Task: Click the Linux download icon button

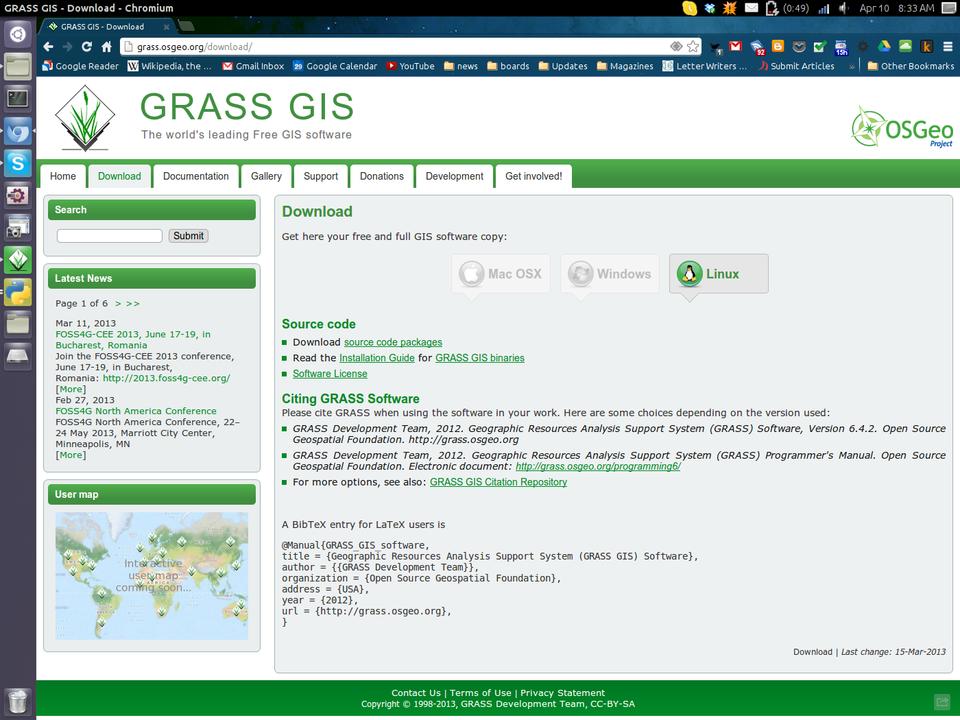Action: pyautogui.click(x=718, y=274)
